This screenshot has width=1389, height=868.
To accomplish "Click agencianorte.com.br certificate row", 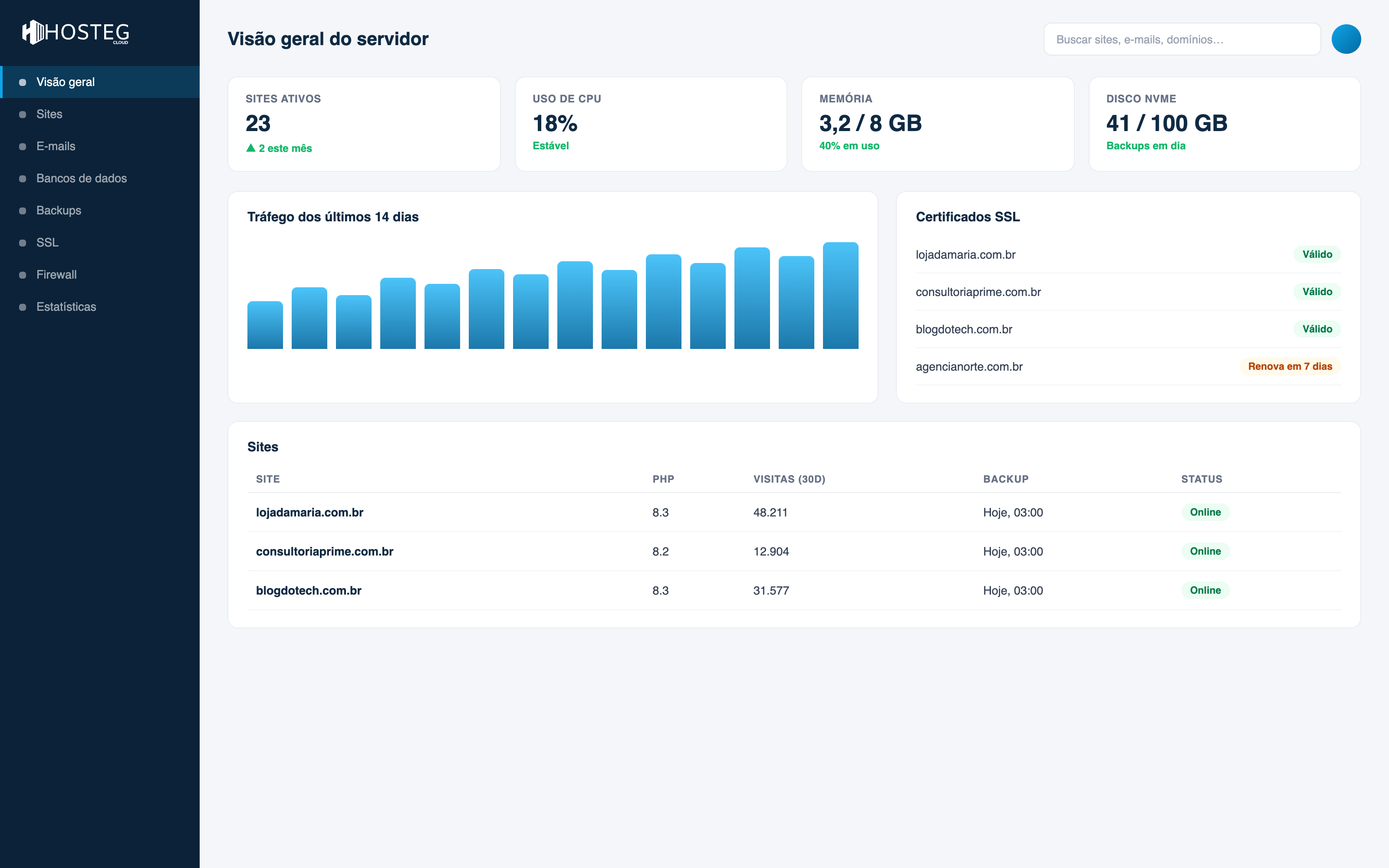I will coord(1128,366).
